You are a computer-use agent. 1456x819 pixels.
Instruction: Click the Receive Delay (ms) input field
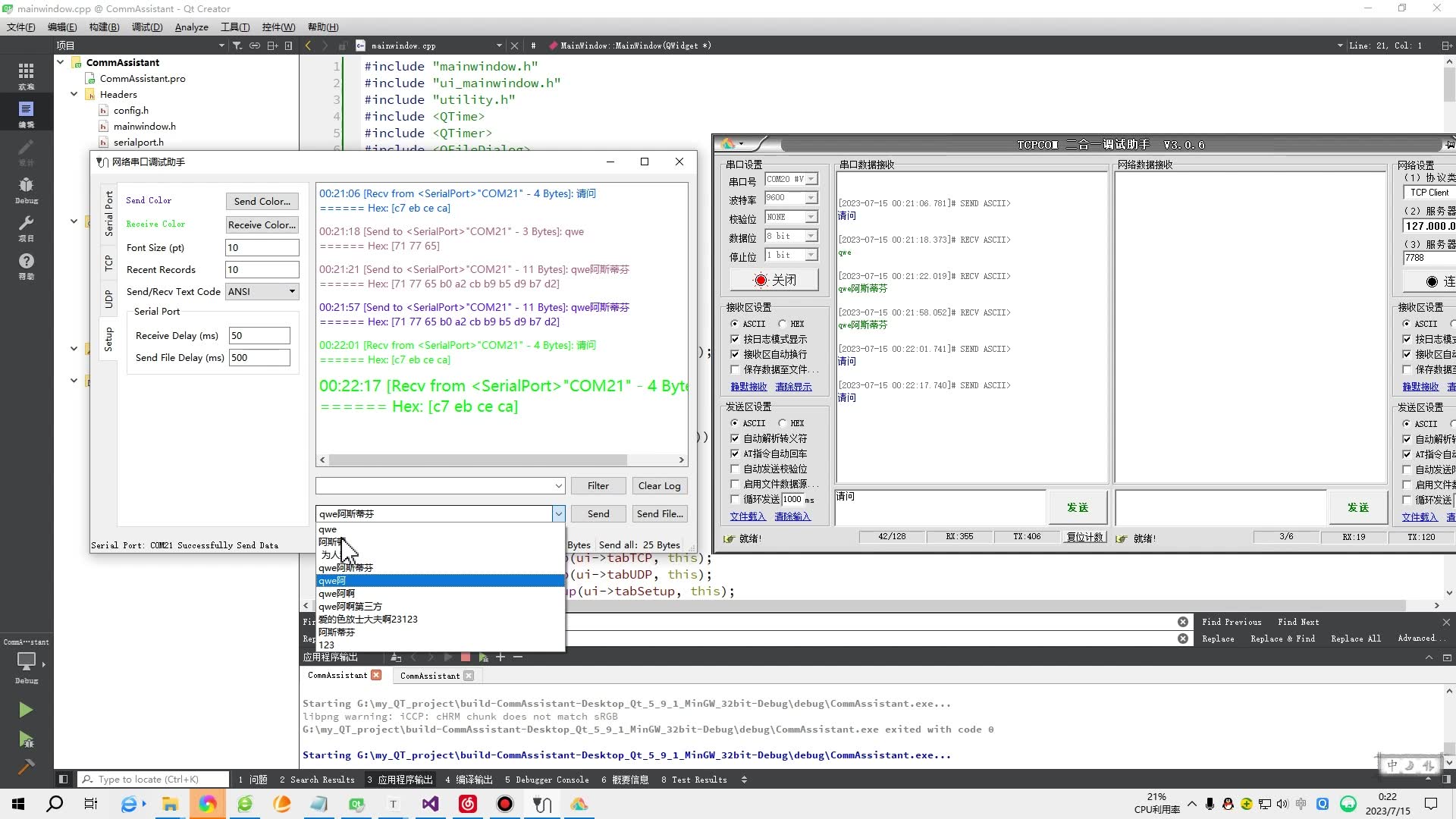click(259, 335)
